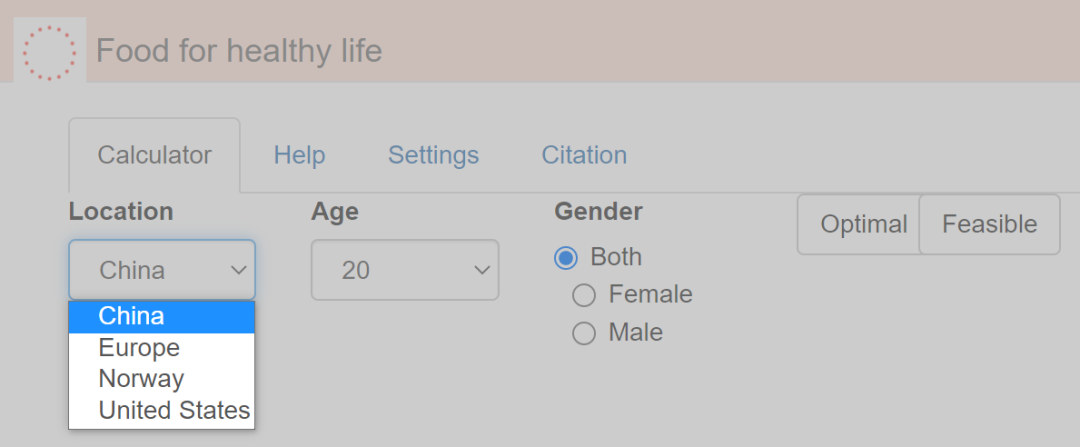Switch to the Calculator tab
This screenshot has width=1080, height=447.
[x=154, y=156]
